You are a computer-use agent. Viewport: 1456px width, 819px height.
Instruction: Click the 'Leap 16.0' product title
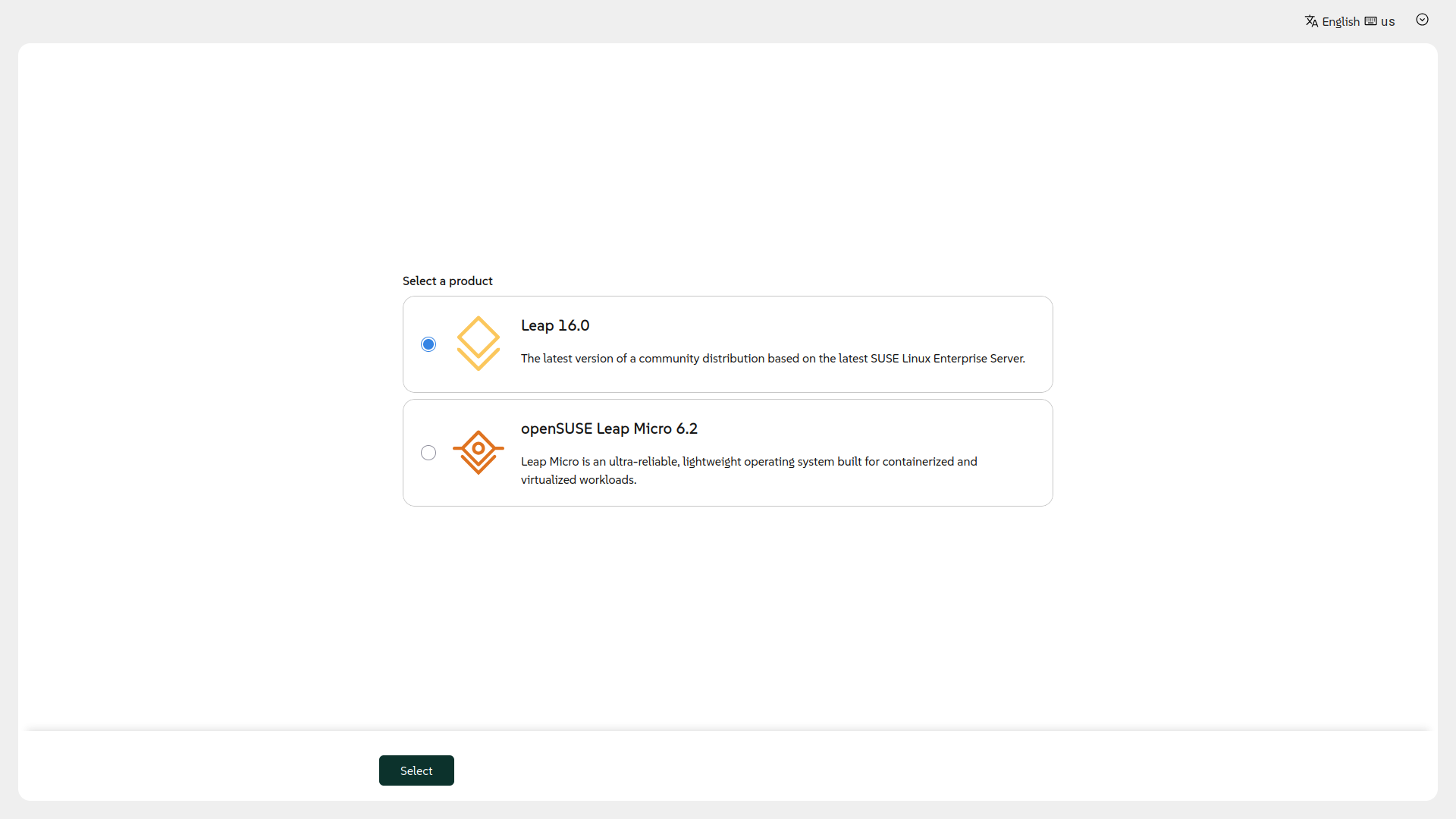click(555, 325)
